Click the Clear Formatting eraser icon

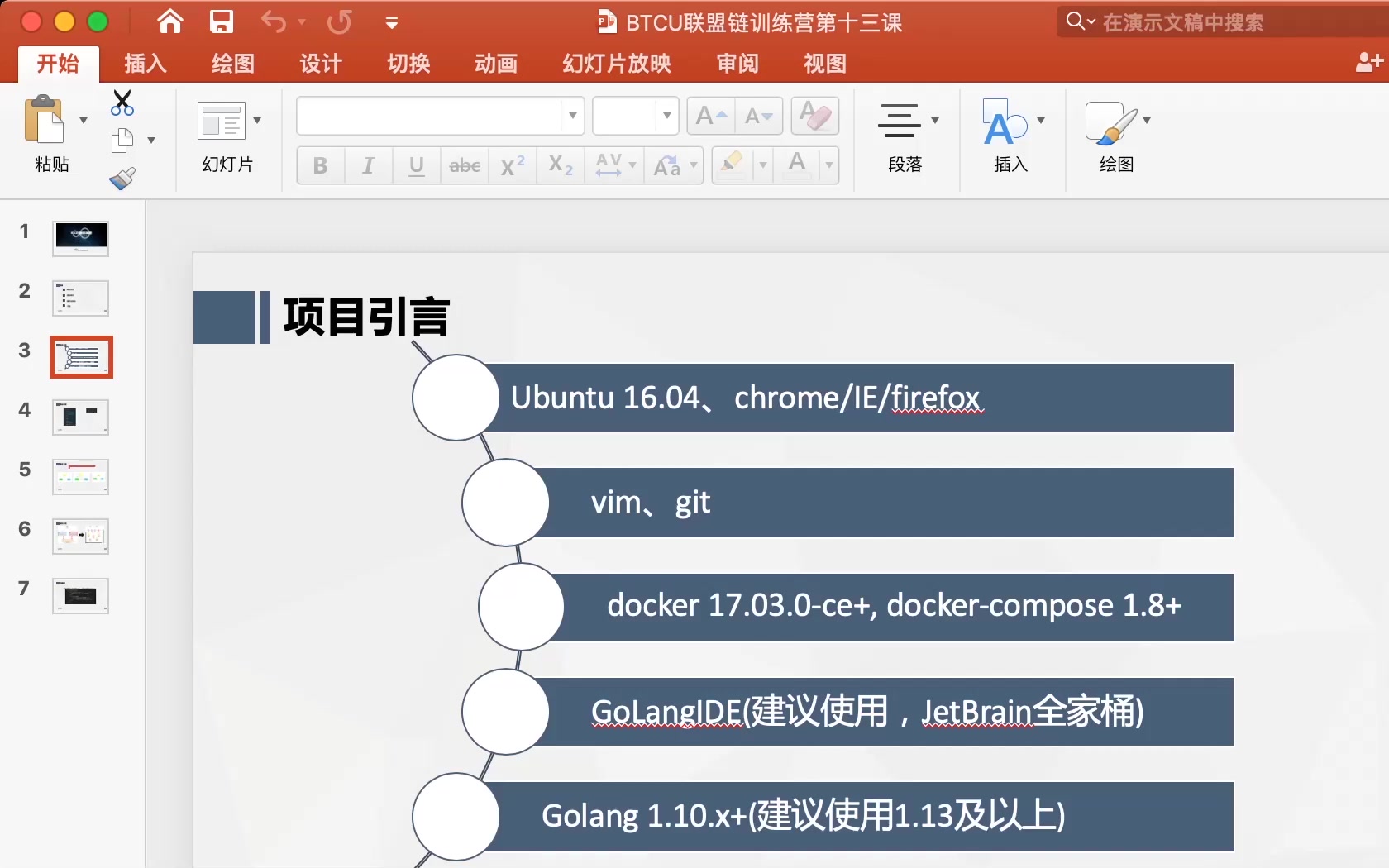click(x=814, y=116)
